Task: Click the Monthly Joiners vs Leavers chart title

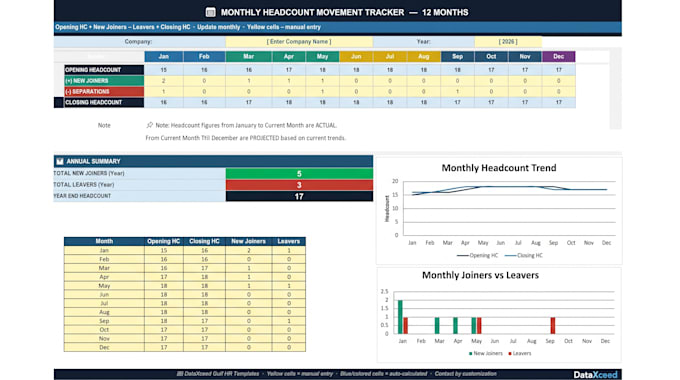Action: [481, 275]
